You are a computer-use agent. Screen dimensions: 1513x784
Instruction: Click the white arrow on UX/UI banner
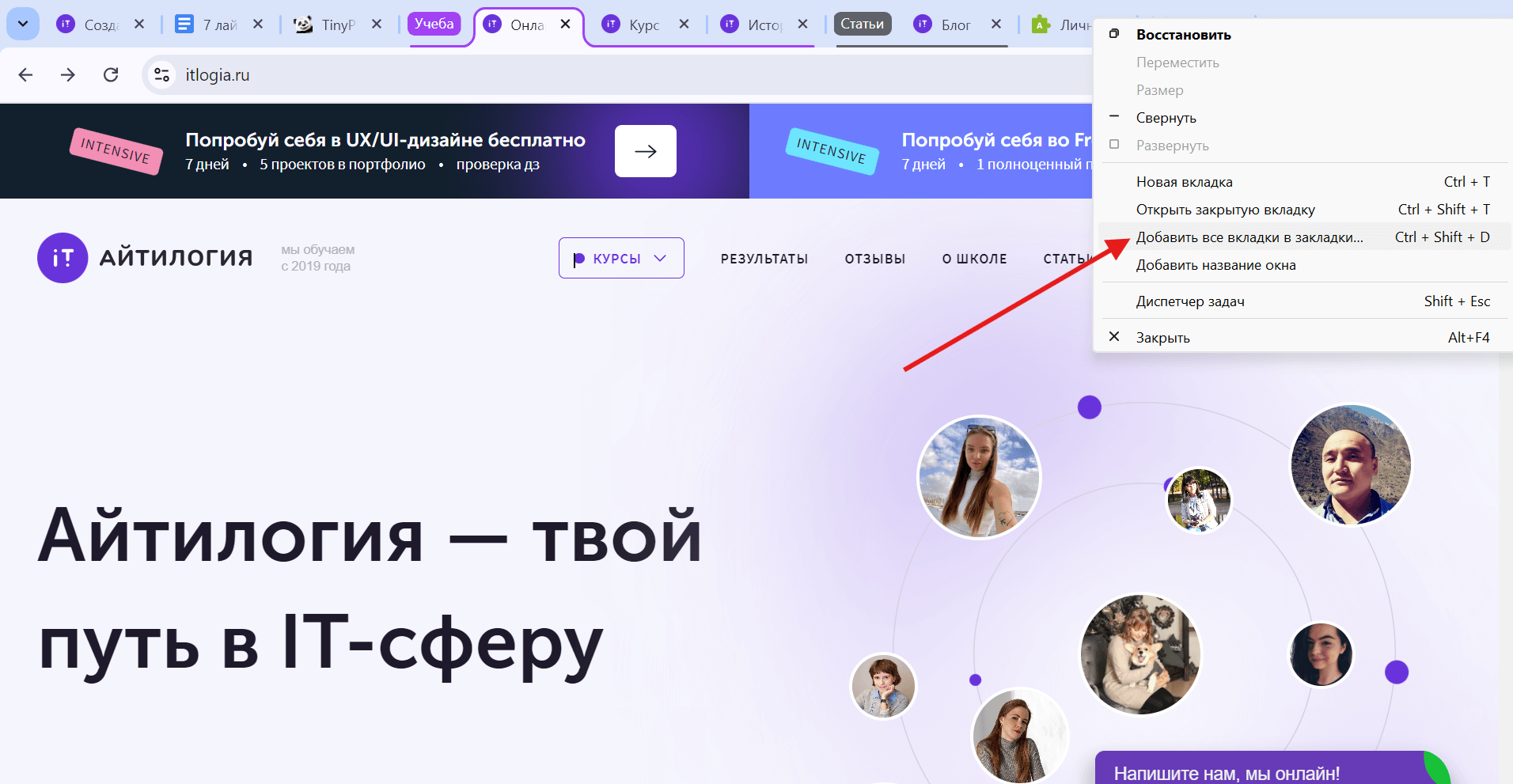pos(646,151)
